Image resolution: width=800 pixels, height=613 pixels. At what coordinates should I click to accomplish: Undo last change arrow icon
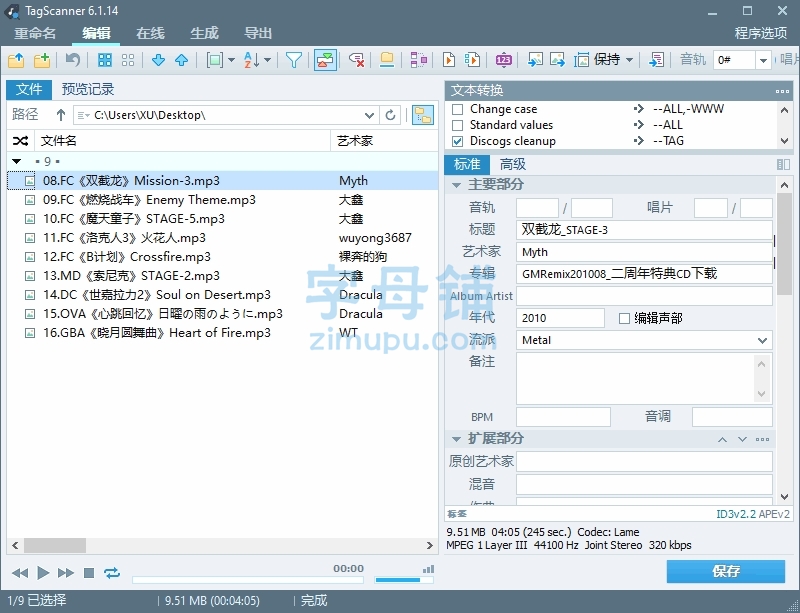coord(73,60)
